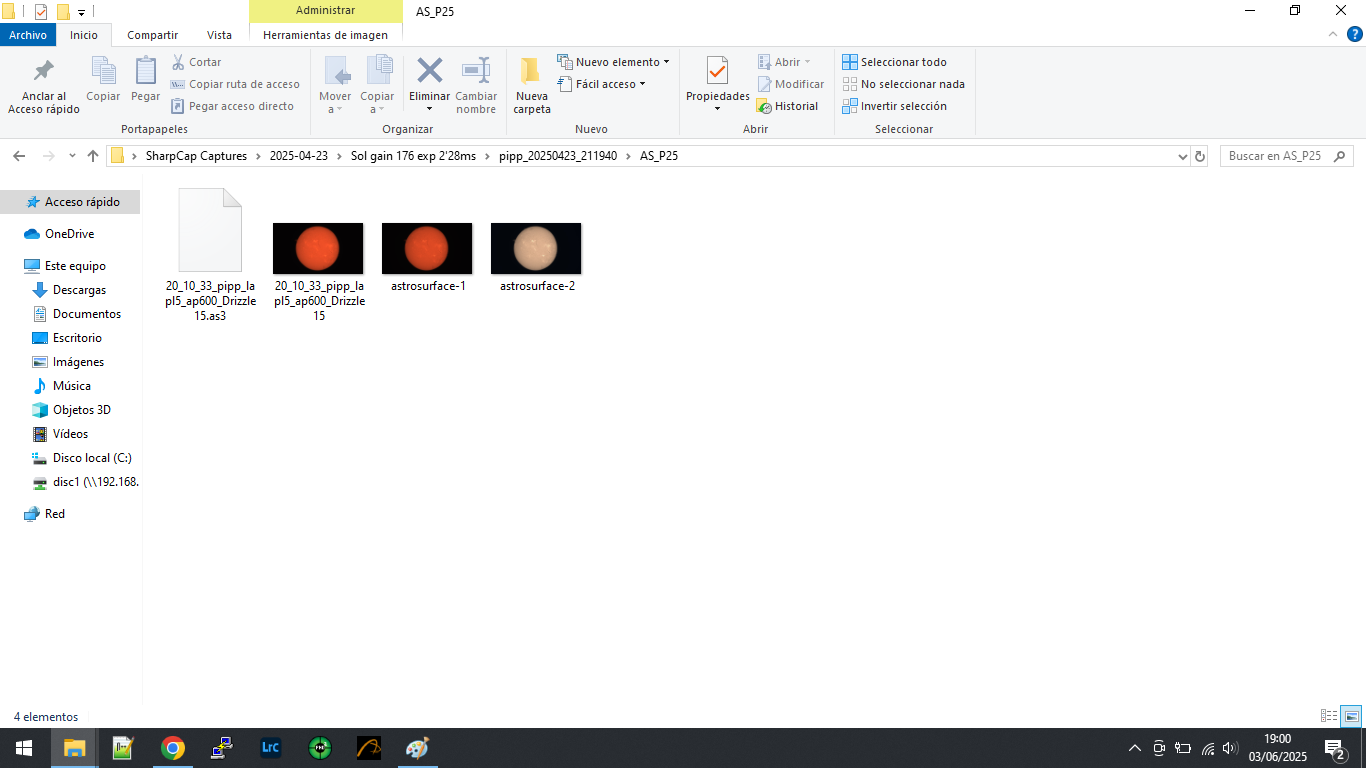This screenshot has width=1366, height=768.
Task: Open Música in sidebar
Action: [71, 386]
